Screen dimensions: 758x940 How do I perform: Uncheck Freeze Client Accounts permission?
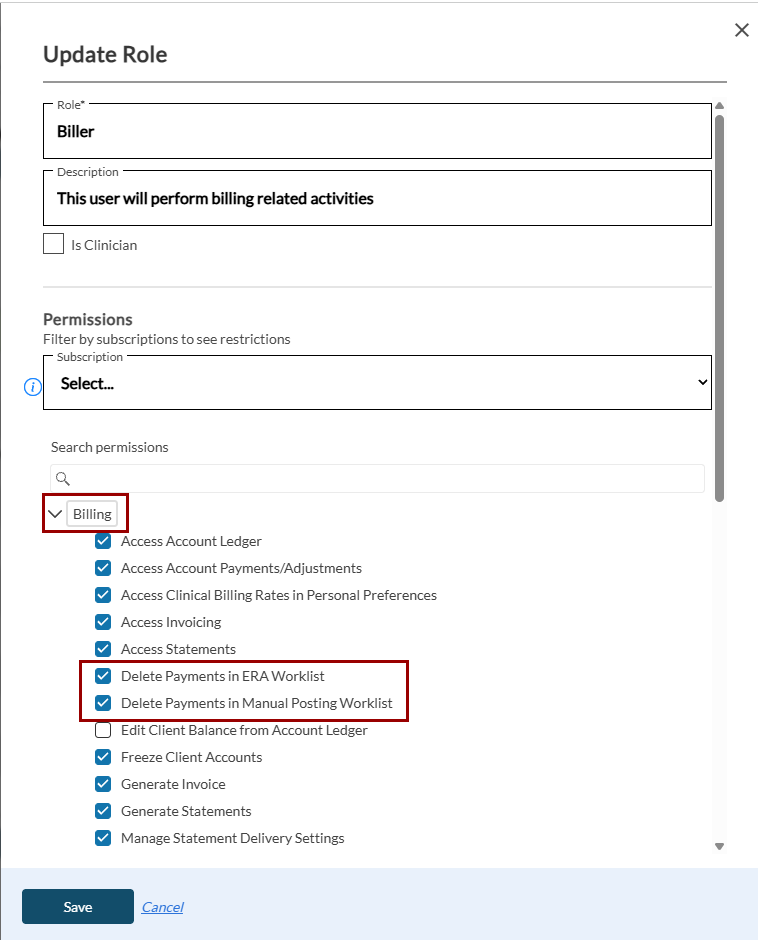coord(103,757)
